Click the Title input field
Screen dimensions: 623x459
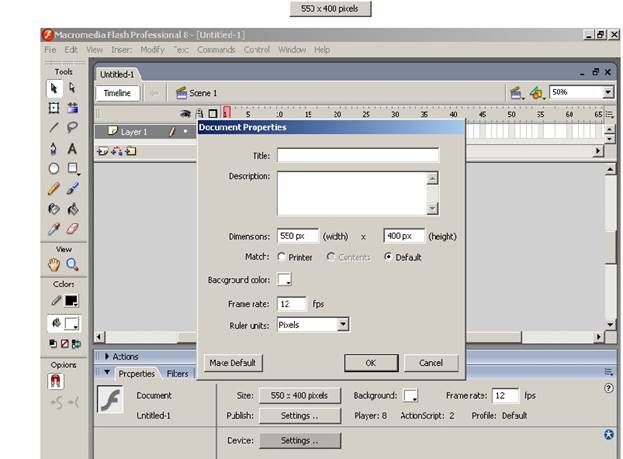pos(358,155)
